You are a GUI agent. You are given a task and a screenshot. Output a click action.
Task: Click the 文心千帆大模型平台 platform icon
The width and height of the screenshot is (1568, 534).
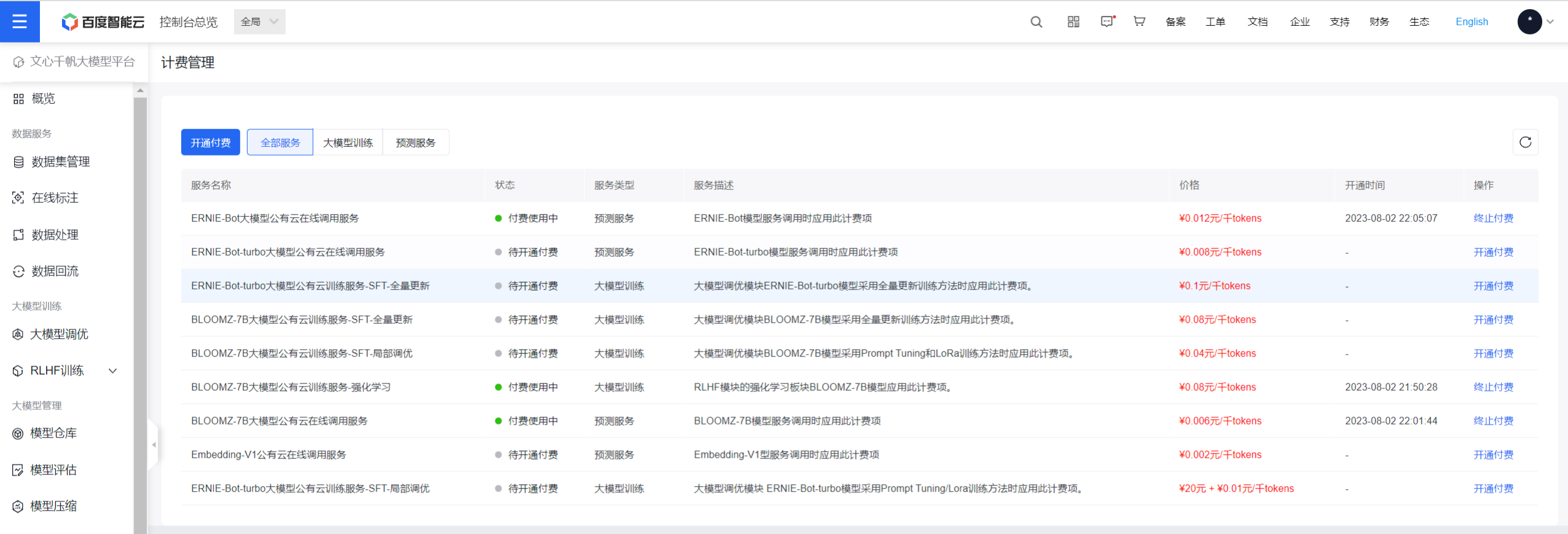pos(18,62)
